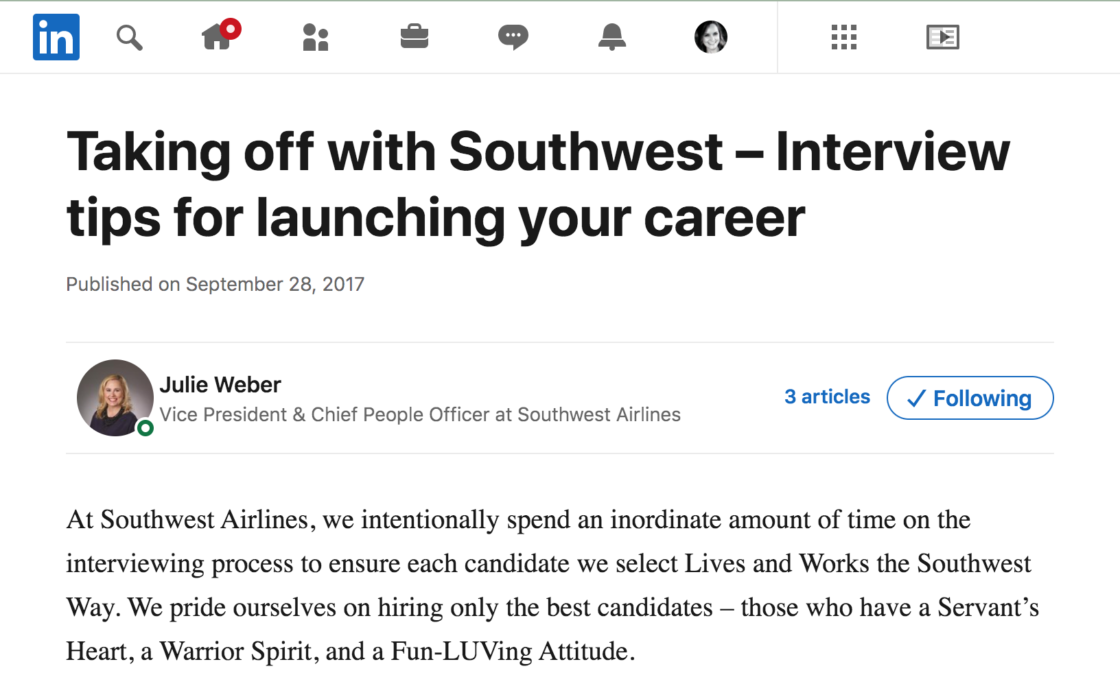This screenshot has height=686, width=1120.
Task: Open the Work apps grid icon
Action: [x=844, y=37]
